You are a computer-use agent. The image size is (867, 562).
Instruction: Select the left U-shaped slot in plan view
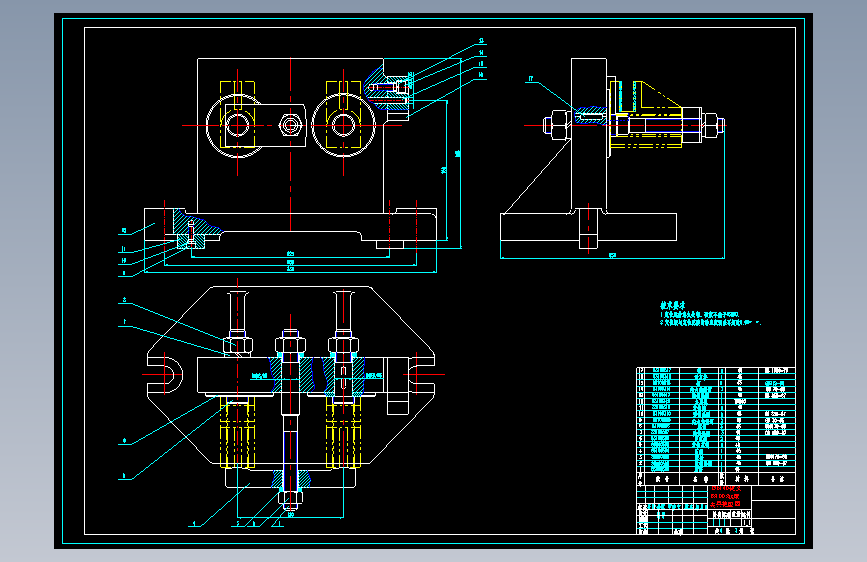(x=165, y=374)
